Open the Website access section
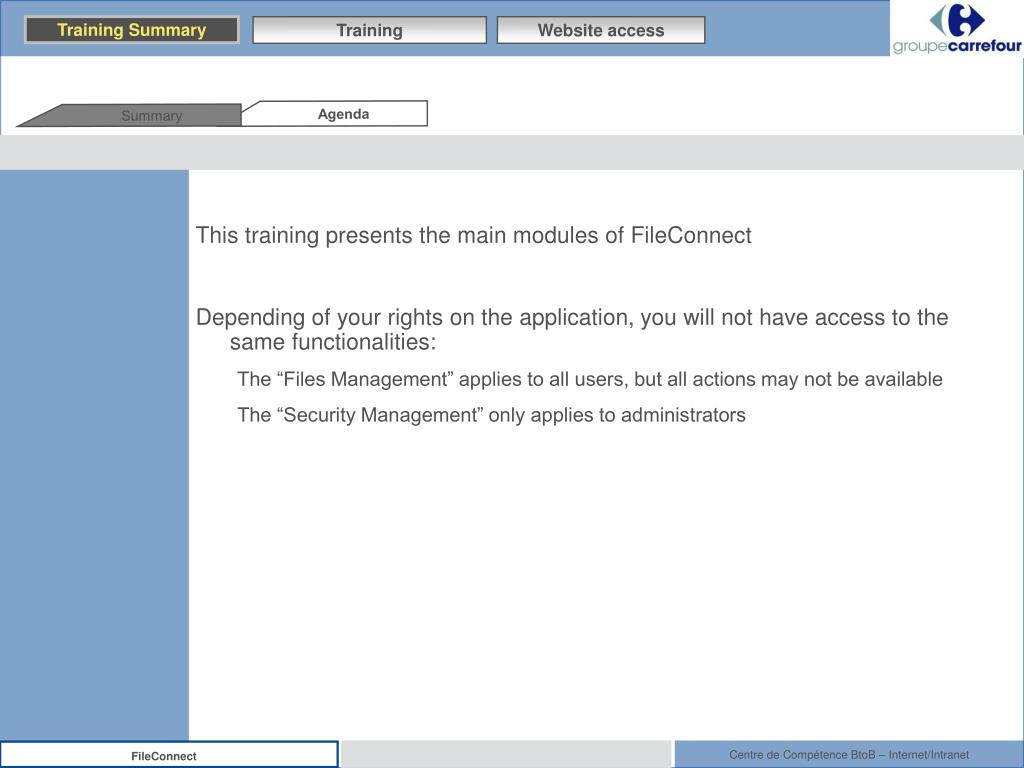1024x768 pixels. pos(601,30)
